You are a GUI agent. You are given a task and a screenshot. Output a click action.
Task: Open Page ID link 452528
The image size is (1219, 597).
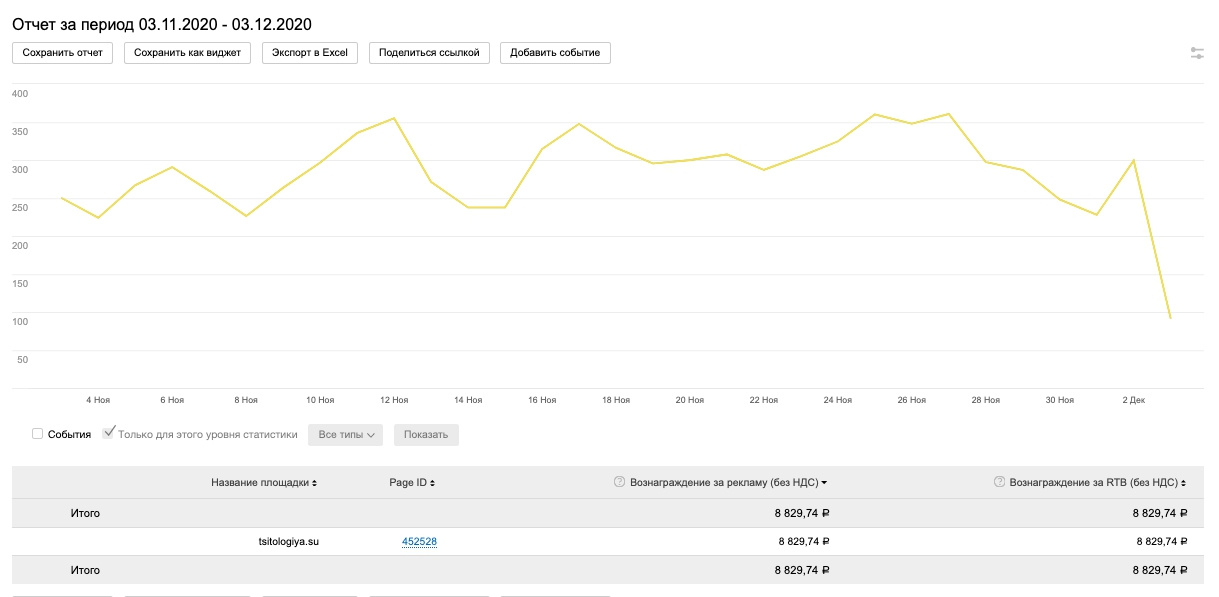420,542
